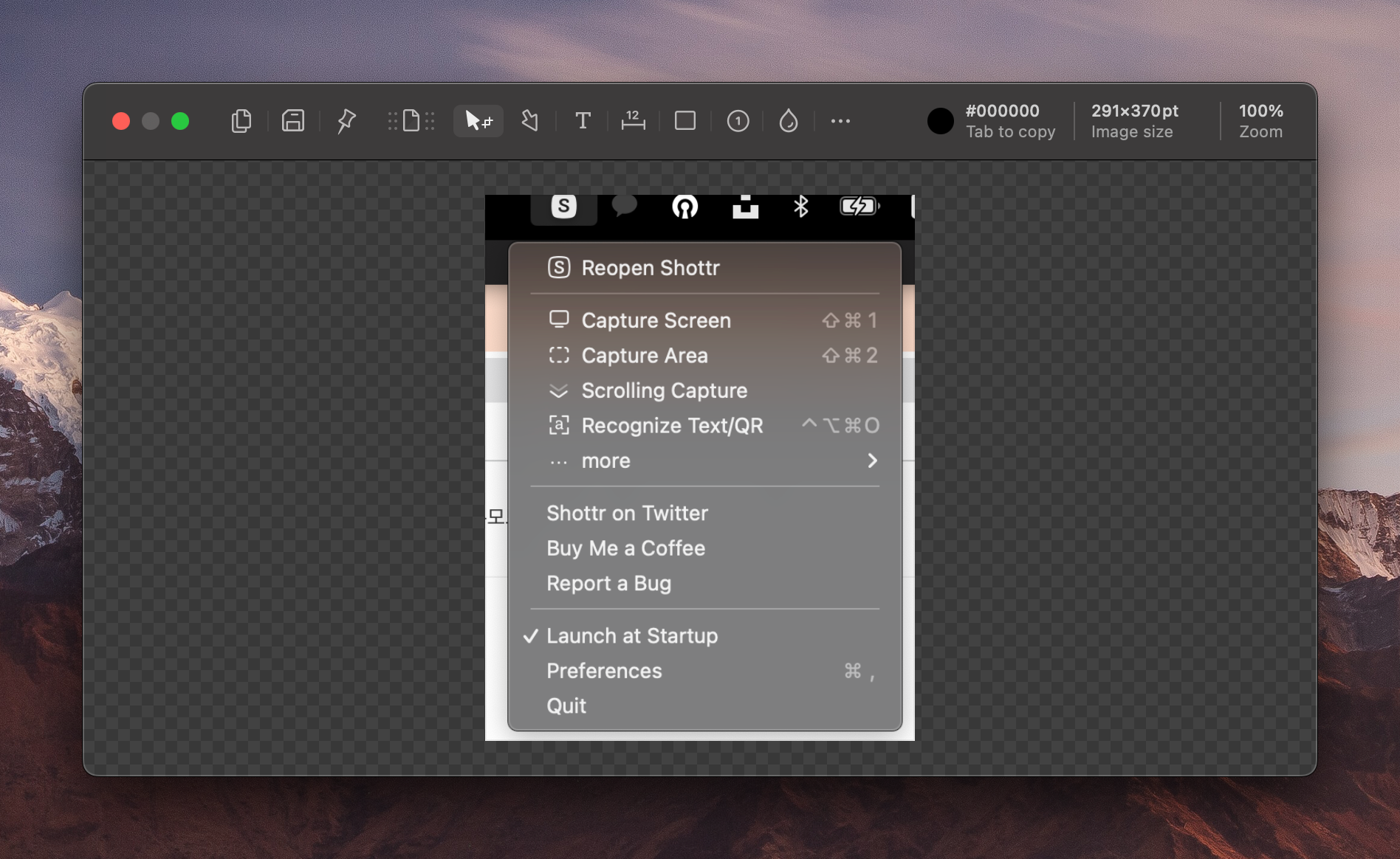Select the blur droplet tool

(x=789, y=121)
